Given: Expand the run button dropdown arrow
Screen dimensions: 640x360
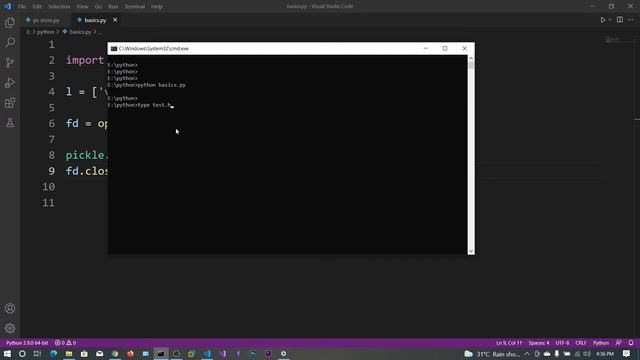Looking at the screenshot, I should click(x=610, y=20).
